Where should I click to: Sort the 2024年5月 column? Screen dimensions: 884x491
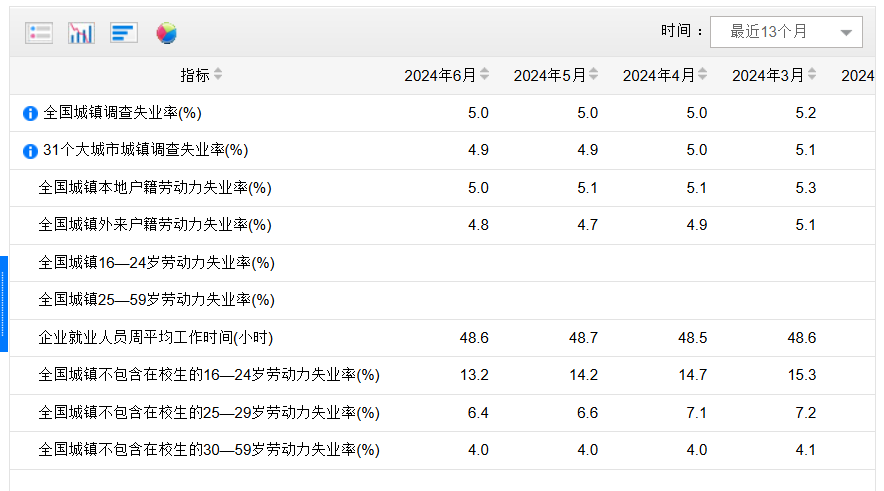(594, 75)
